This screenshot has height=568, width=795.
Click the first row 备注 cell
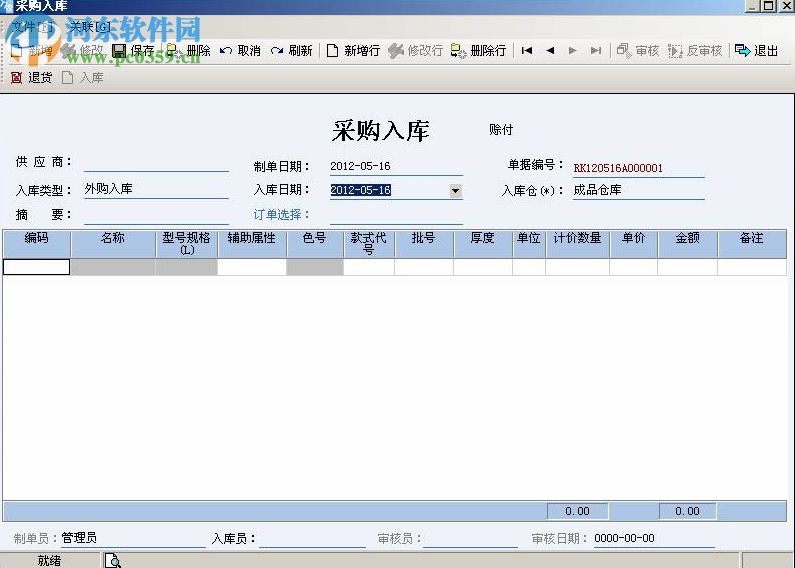(x=752, y=267)
